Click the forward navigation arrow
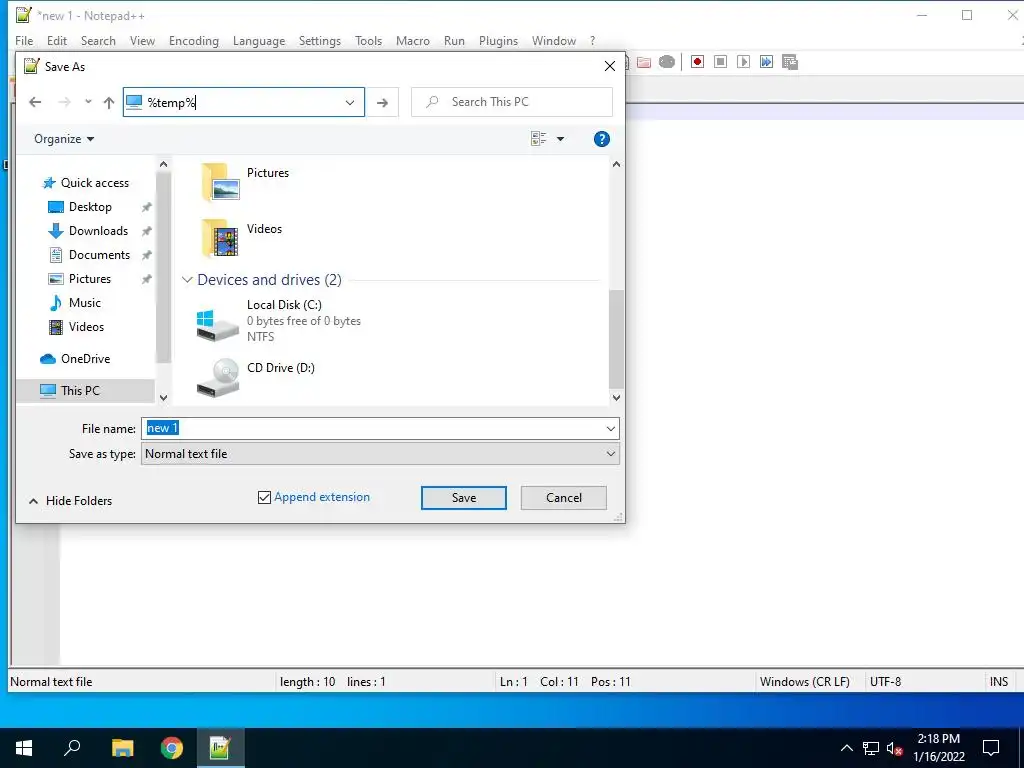Image resolution: width=1024 pixels, height=768 pixels. [64, 103]
